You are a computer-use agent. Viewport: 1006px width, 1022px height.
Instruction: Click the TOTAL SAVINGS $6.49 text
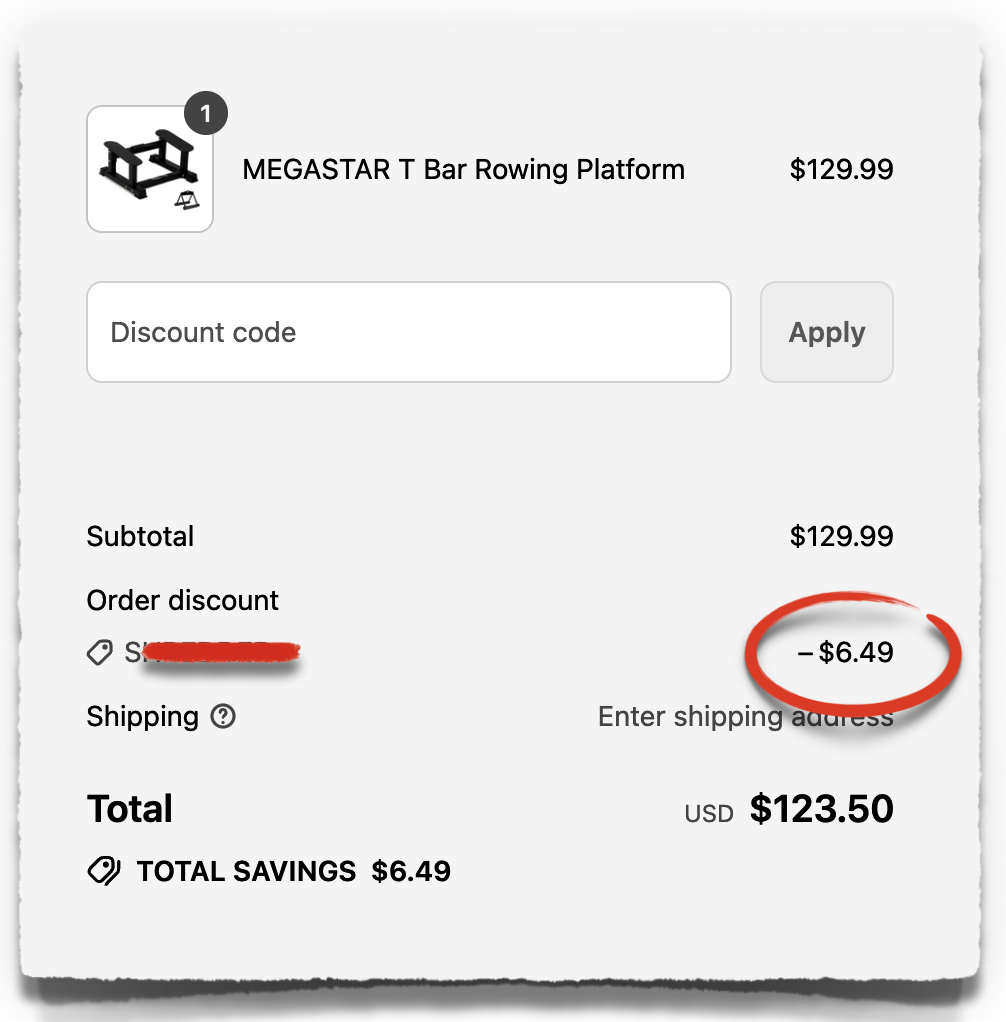click(294, 871)
